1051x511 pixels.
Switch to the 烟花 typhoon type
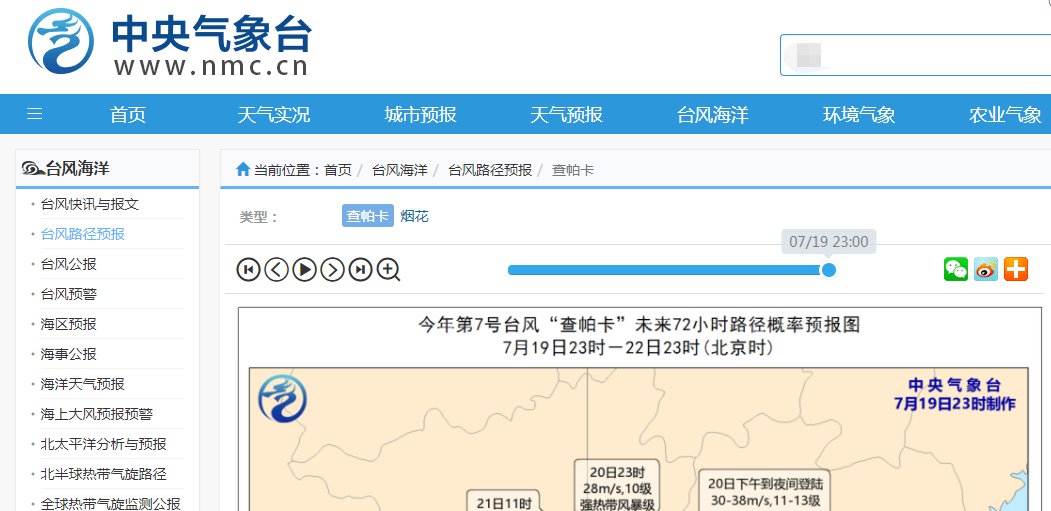click(414, 216)
